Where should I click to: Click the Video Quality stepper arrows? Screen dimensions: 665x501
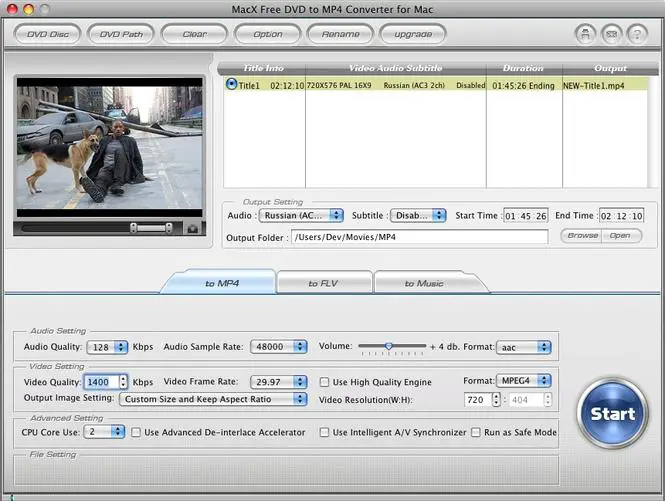[x=123, y=382]
